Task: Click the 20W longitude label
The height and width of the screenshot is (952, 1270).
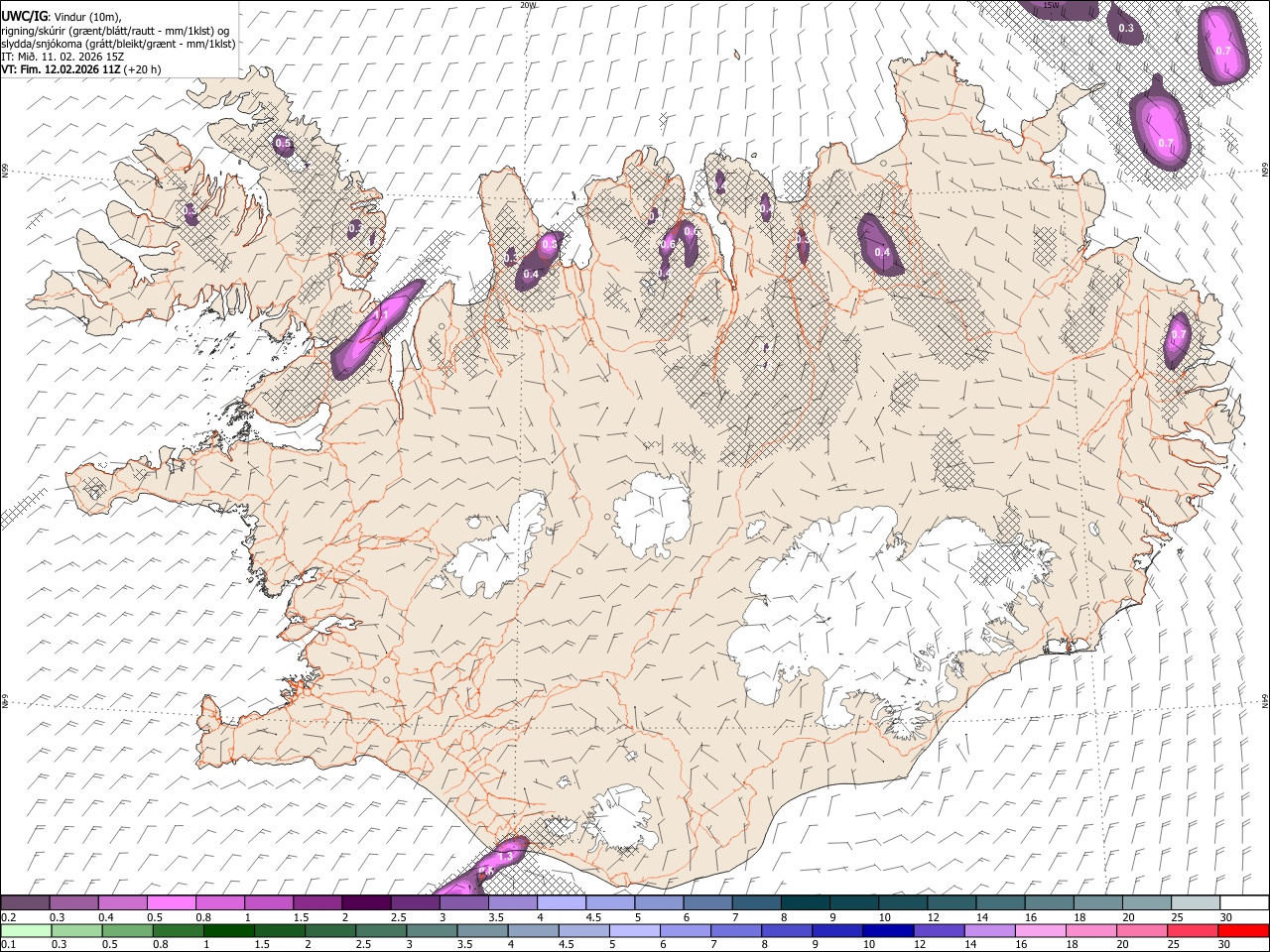Action: coord(527,5)
